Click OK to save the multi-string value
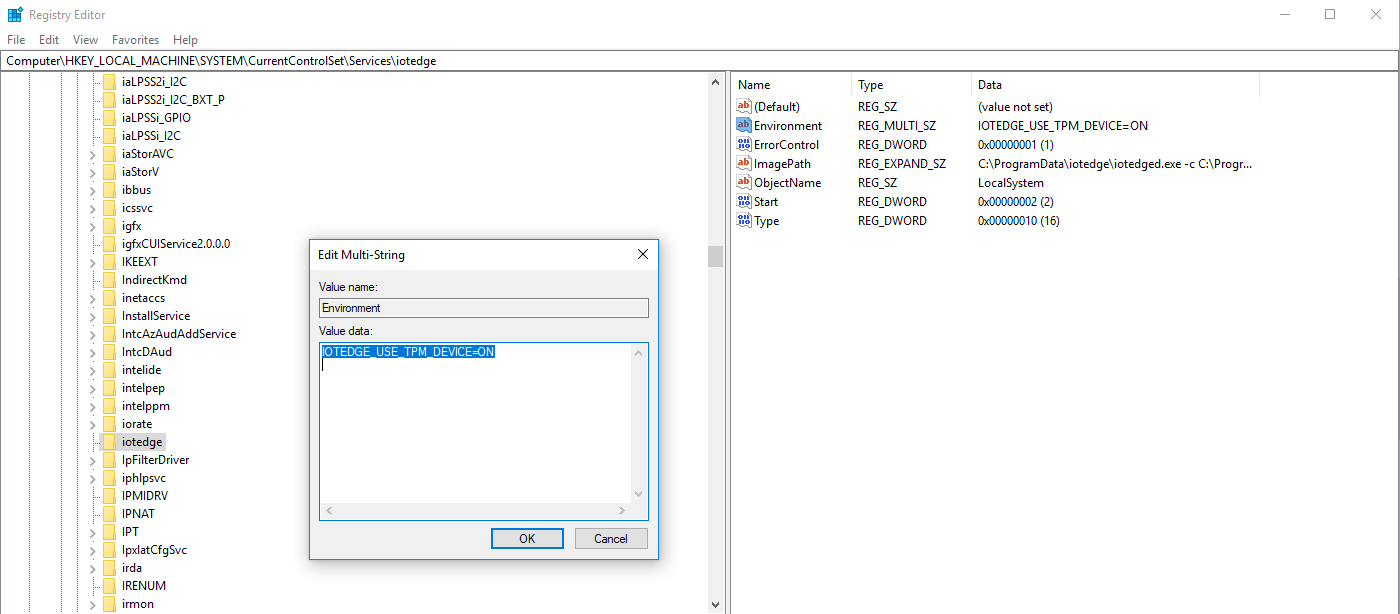 (x=527, y=538)
